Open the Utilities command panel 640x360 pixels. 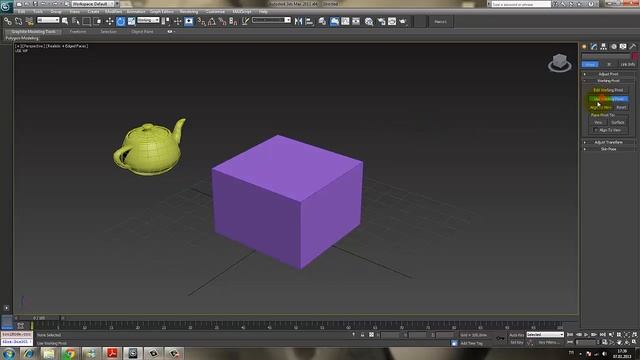click(x=633, y=47)
